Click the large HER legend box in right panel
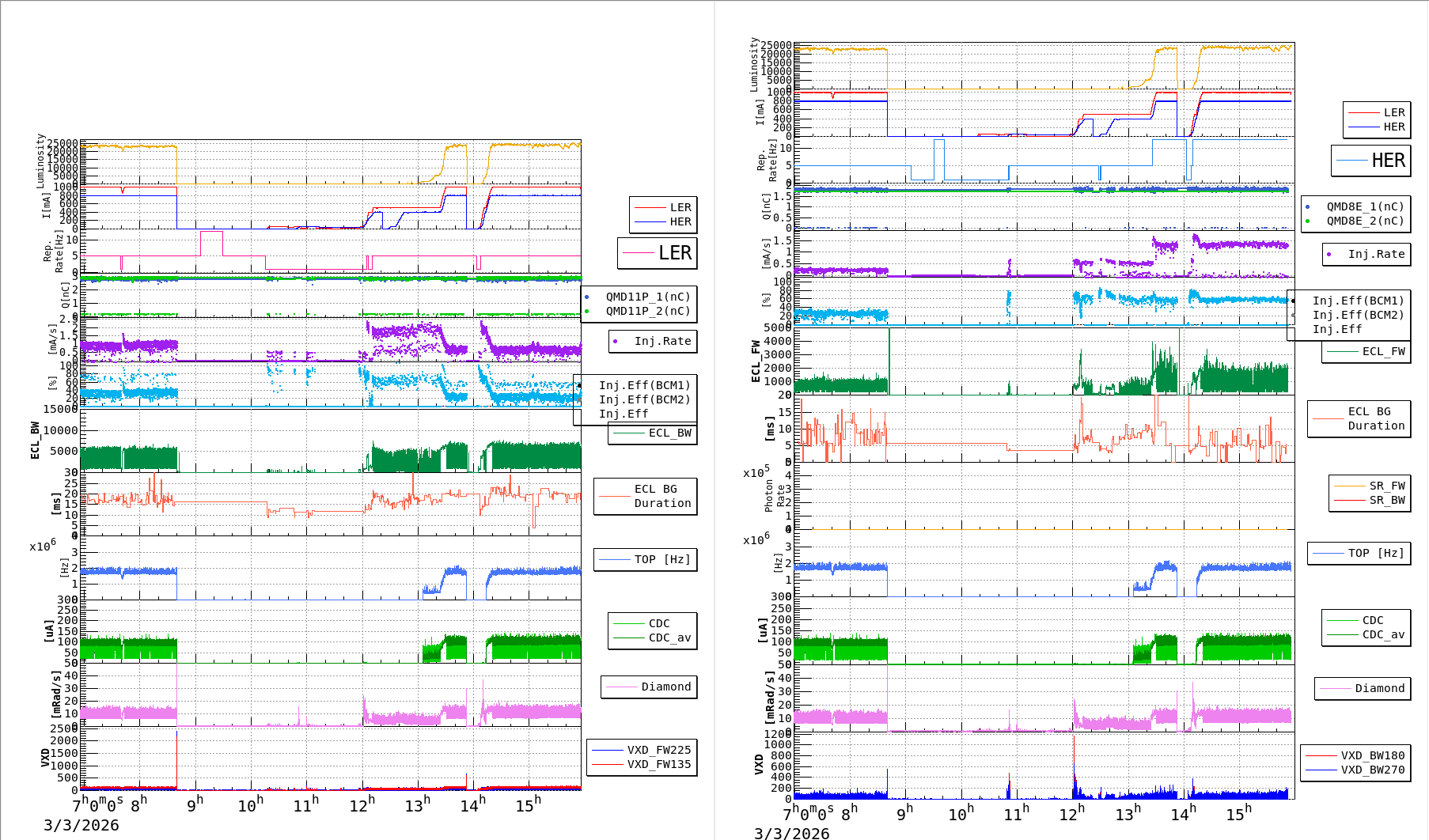 point(1371,161)
